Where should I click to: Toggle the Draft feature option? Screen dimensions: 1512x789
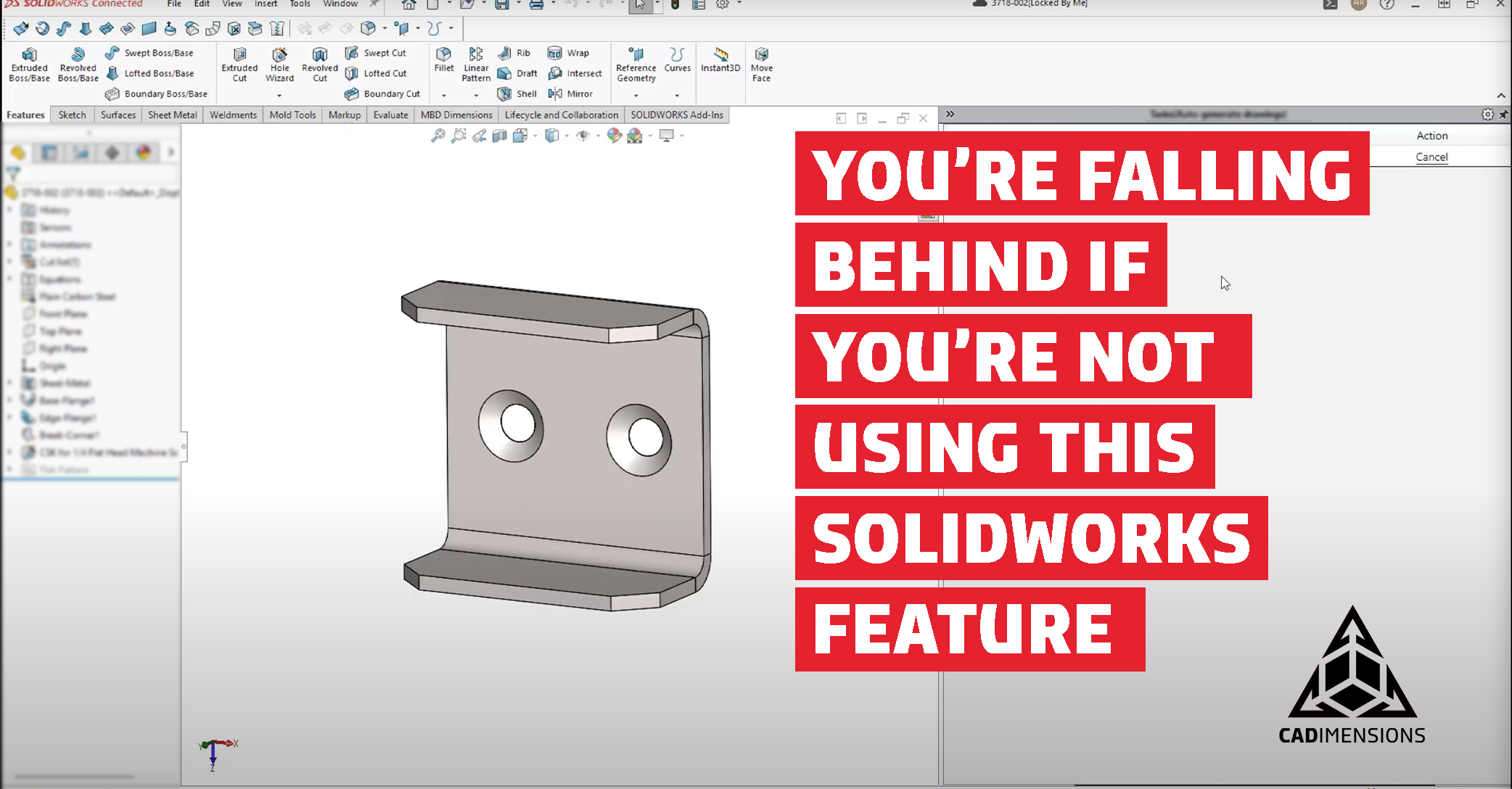[x=517, y=73]
